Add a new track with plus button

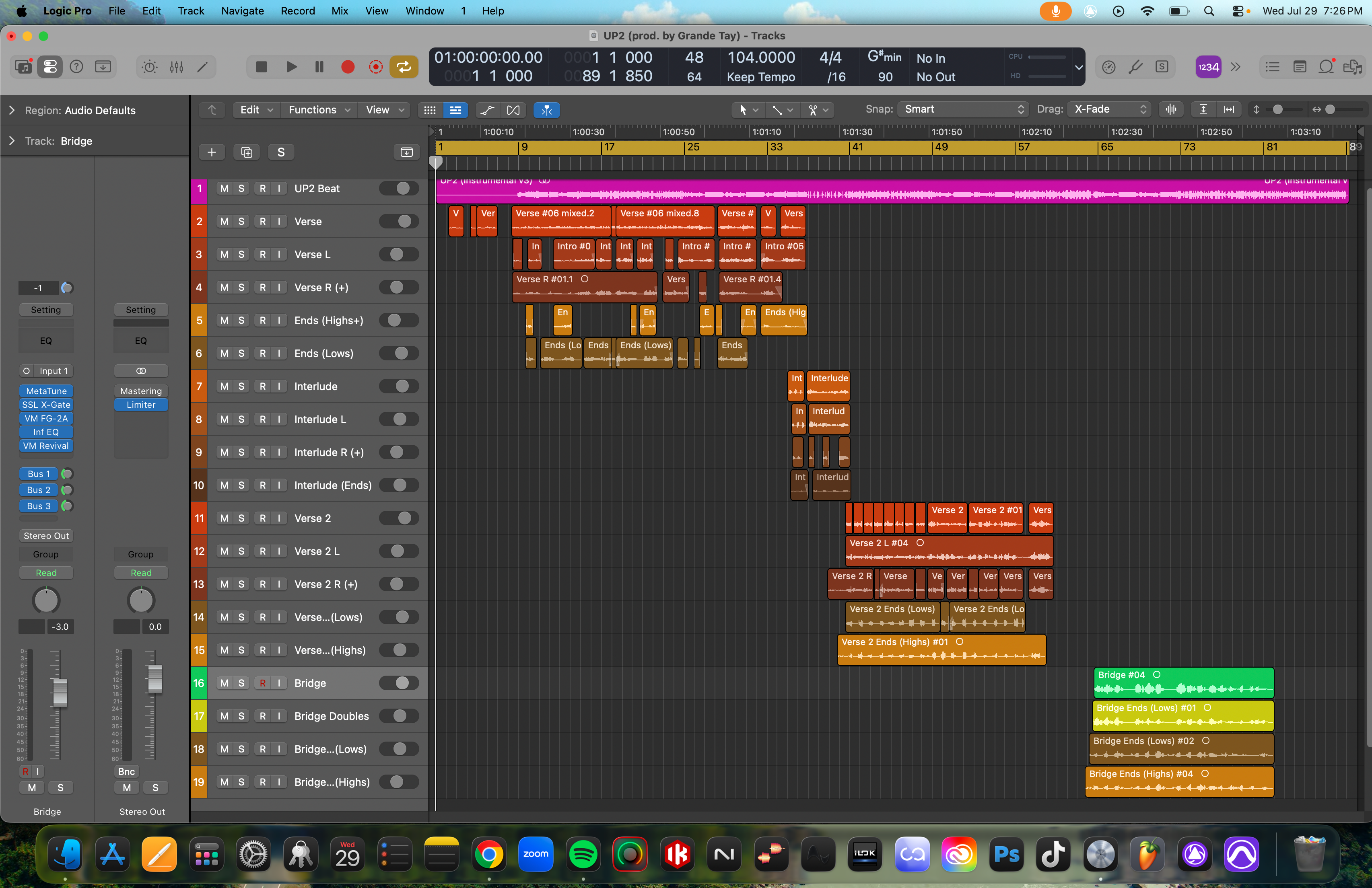tap(212, 152)
